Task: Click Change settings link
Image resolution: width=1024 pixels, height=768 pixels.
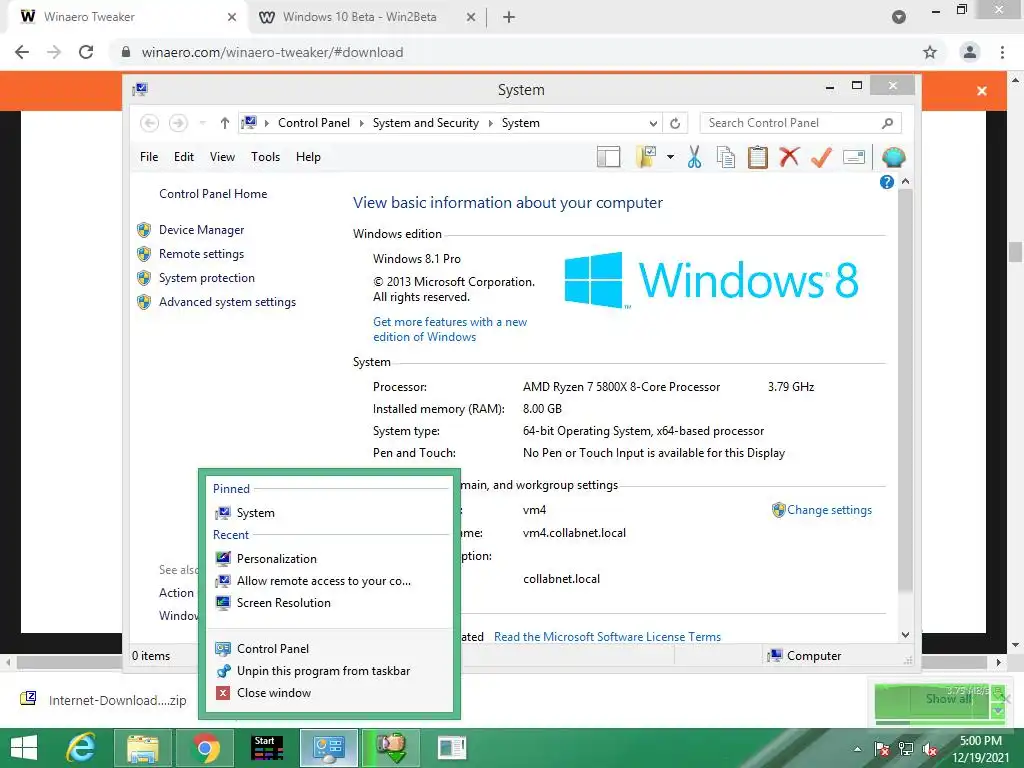Action: pyautogui.click(x=829, y=510)
